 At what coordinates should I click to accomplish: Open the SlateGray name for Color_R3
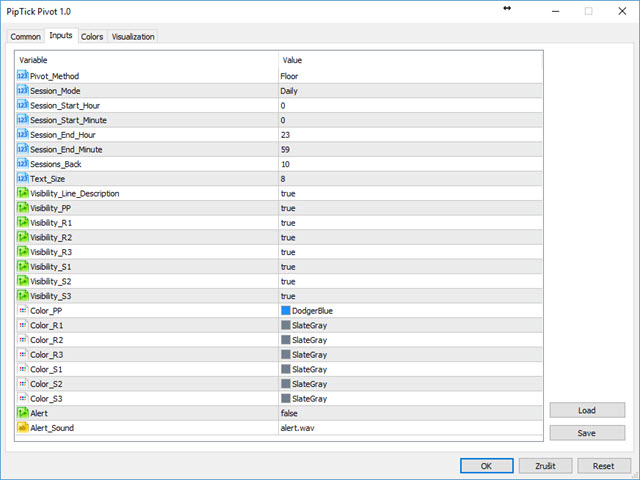[x=309, y=355]
